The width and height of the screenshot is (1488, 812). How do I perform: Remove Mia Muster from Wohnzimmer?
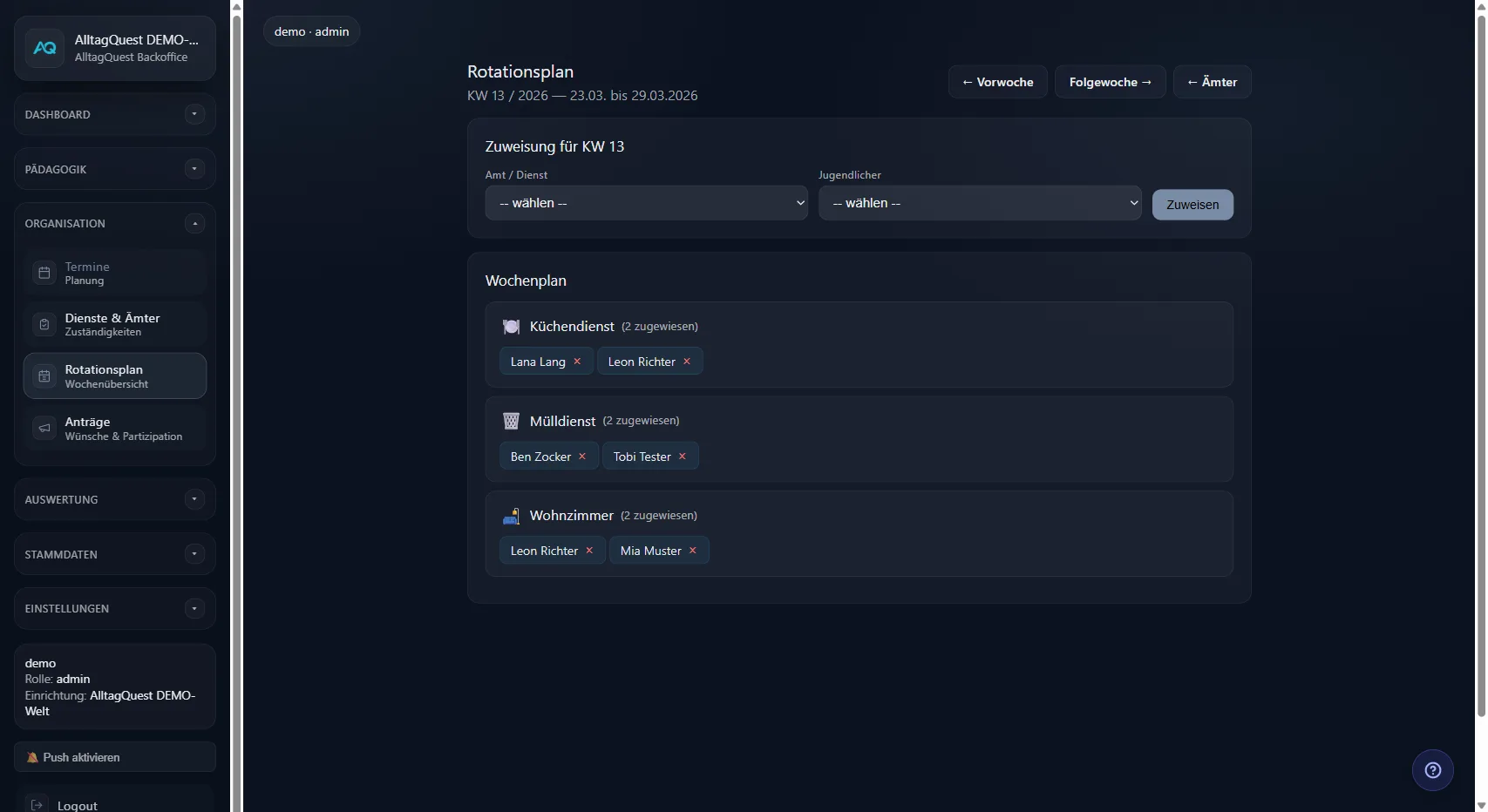pos(693,551)
